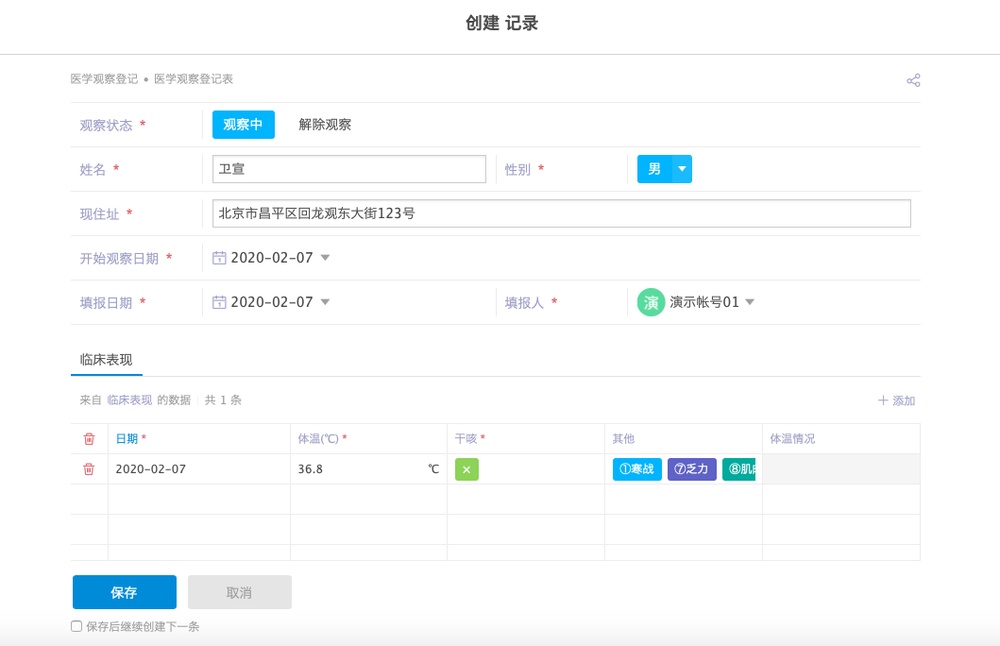Viewport: 1000px width, 646px height.
Task: Click the ①寒战 tag
Action: click(x=637, y=469)
